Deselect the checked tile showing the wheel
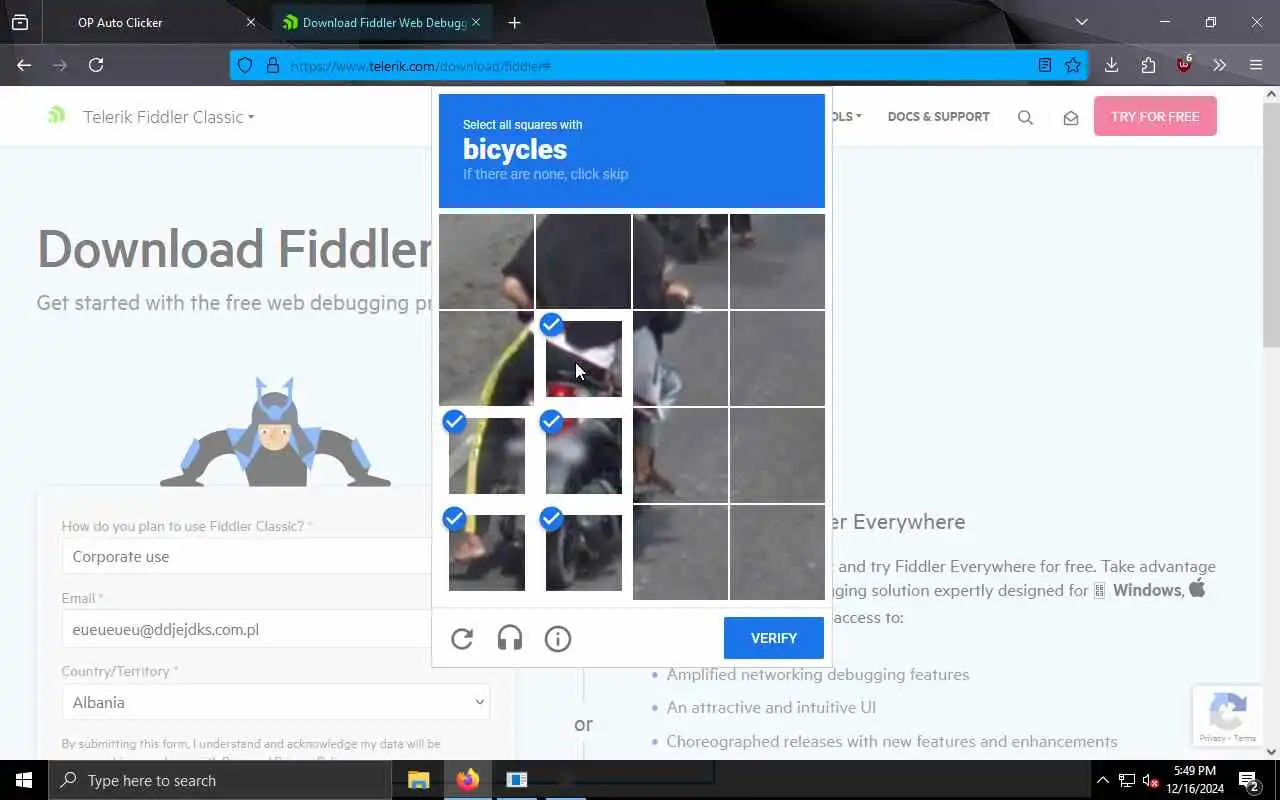Image resolution: width=1280 pixels, height=800 pixels. point(584,552)
